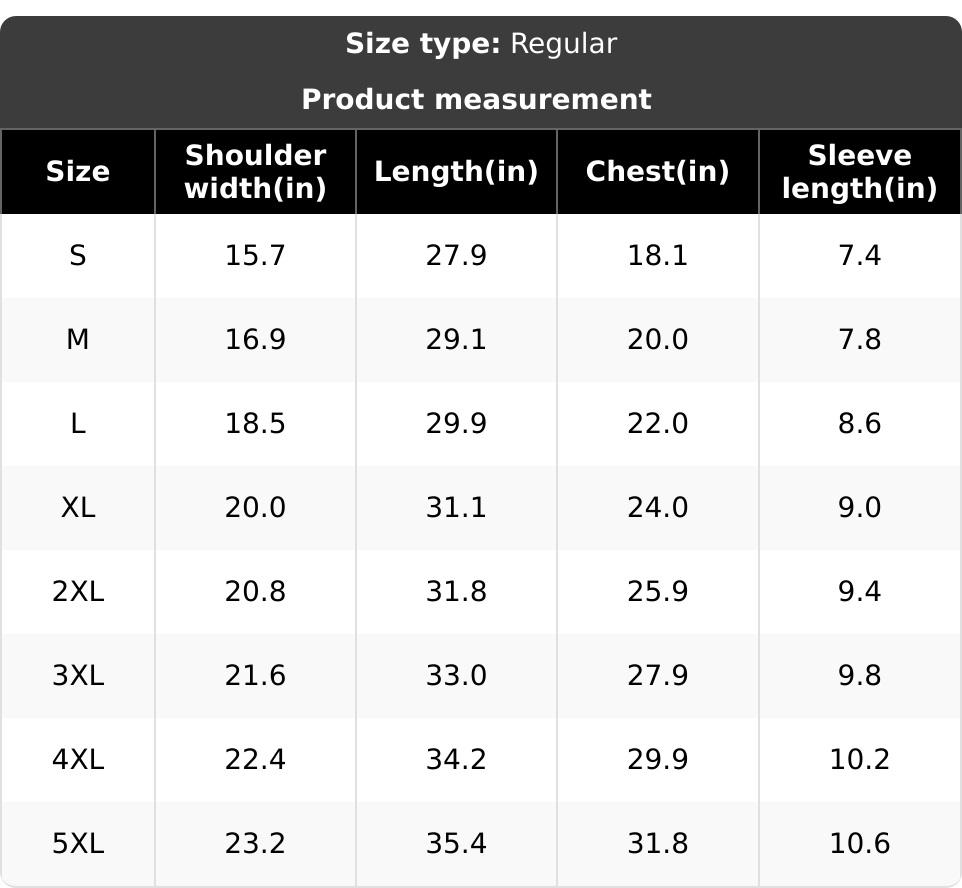Click the M size row label
This screenshot has height=888, width=962.
coord(78,340)
